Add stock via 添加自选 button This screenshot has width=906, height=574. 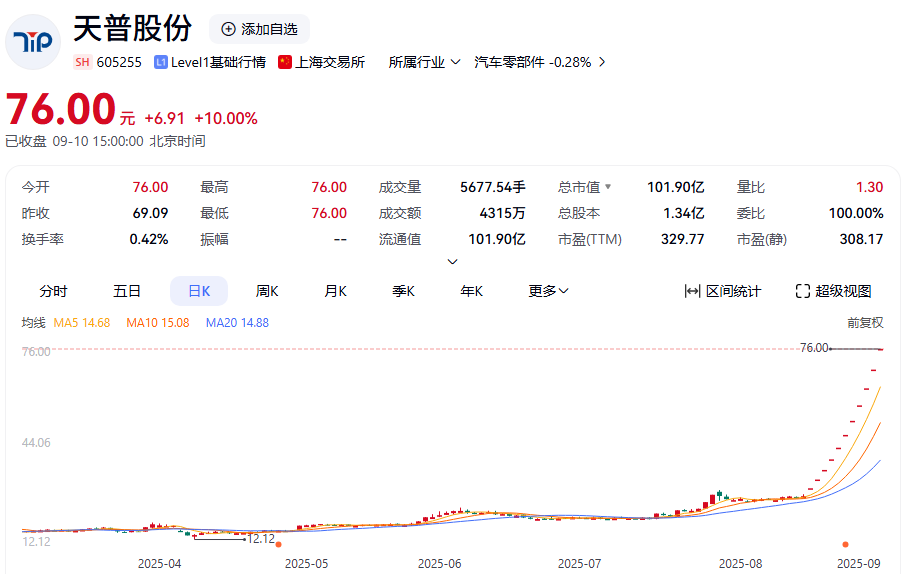click(259, 29)
